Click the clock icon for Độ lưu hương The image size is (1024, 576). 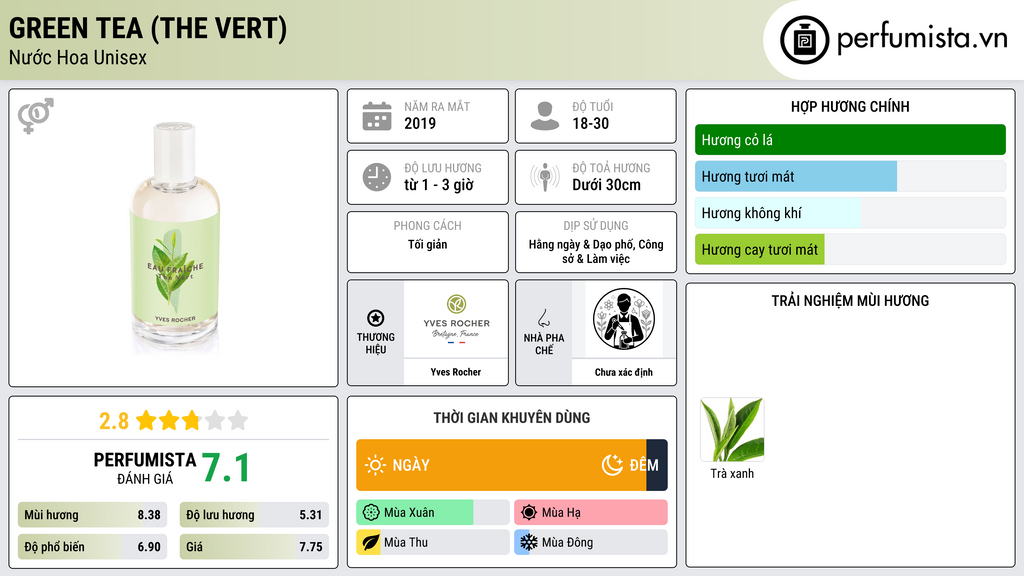click(377, 177)
